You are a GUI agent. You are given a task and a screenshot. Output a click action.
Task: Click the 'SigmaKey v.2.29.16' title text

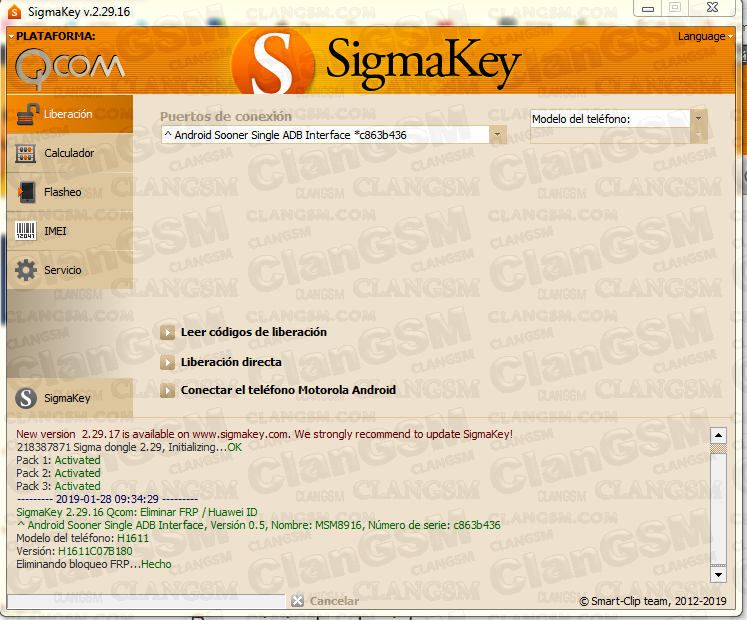79,12
